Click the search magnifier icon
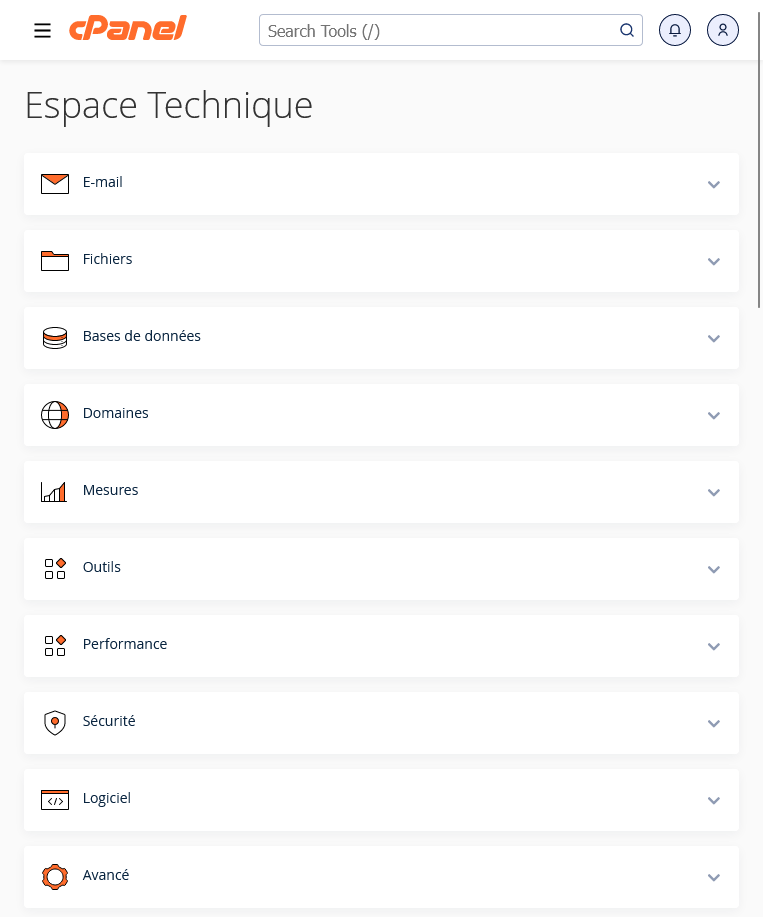The width and height of the screenshot is (763, 917). click(627, 31)
